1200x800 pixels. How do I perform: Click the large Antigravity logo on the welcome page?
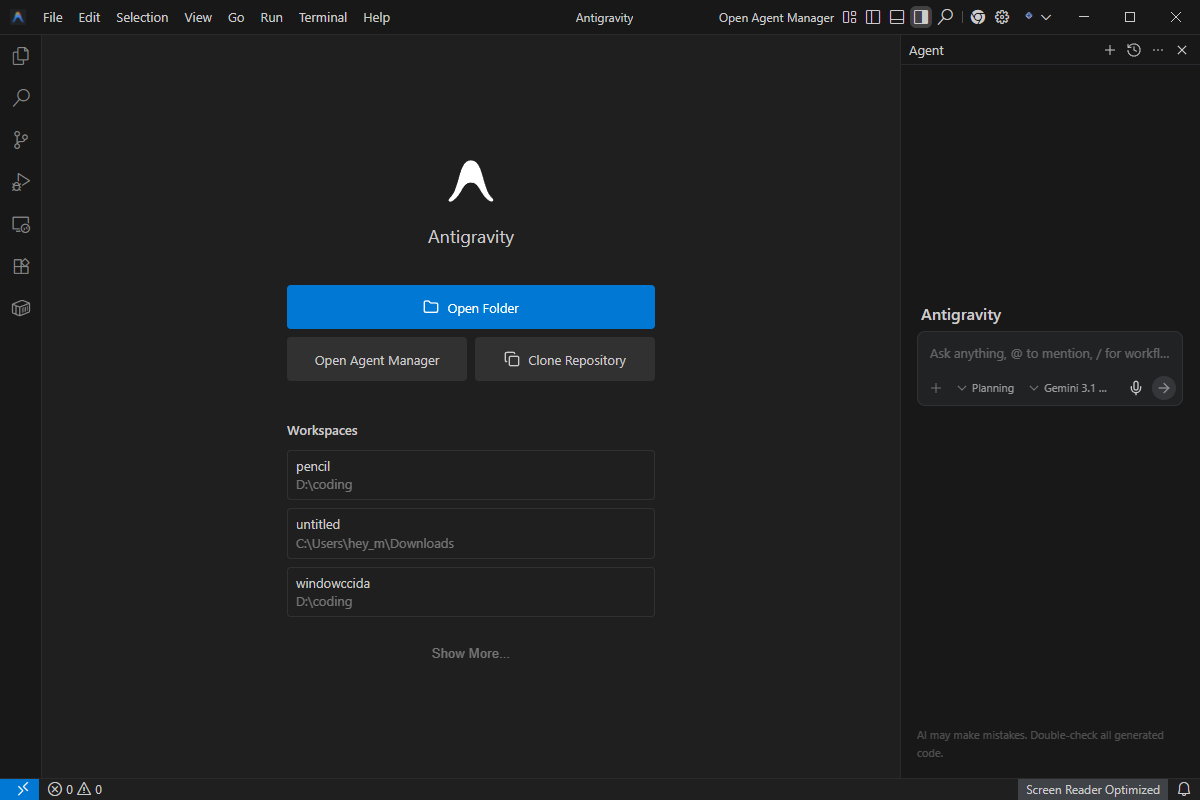(471, 181)
